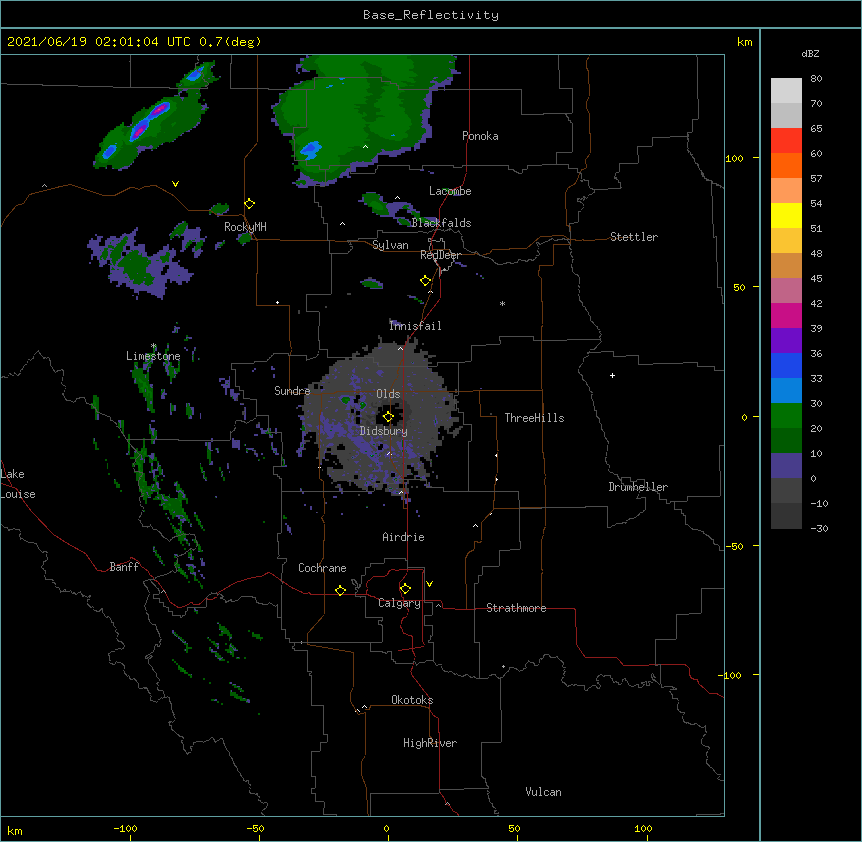Click the white asterisk marker east of RedDeer
This screenshot has width=862, height=842.
pyautogui.click(x=502, y=303)
